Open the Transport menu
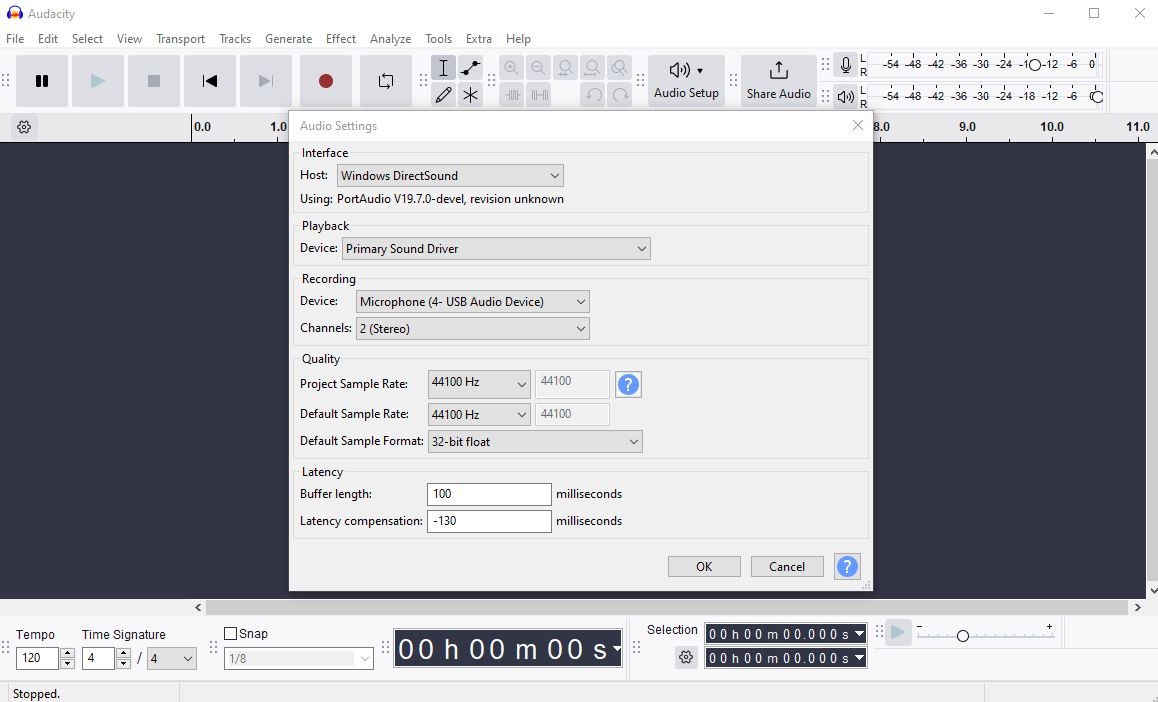The image size is (1158, 702). [180, 38]
